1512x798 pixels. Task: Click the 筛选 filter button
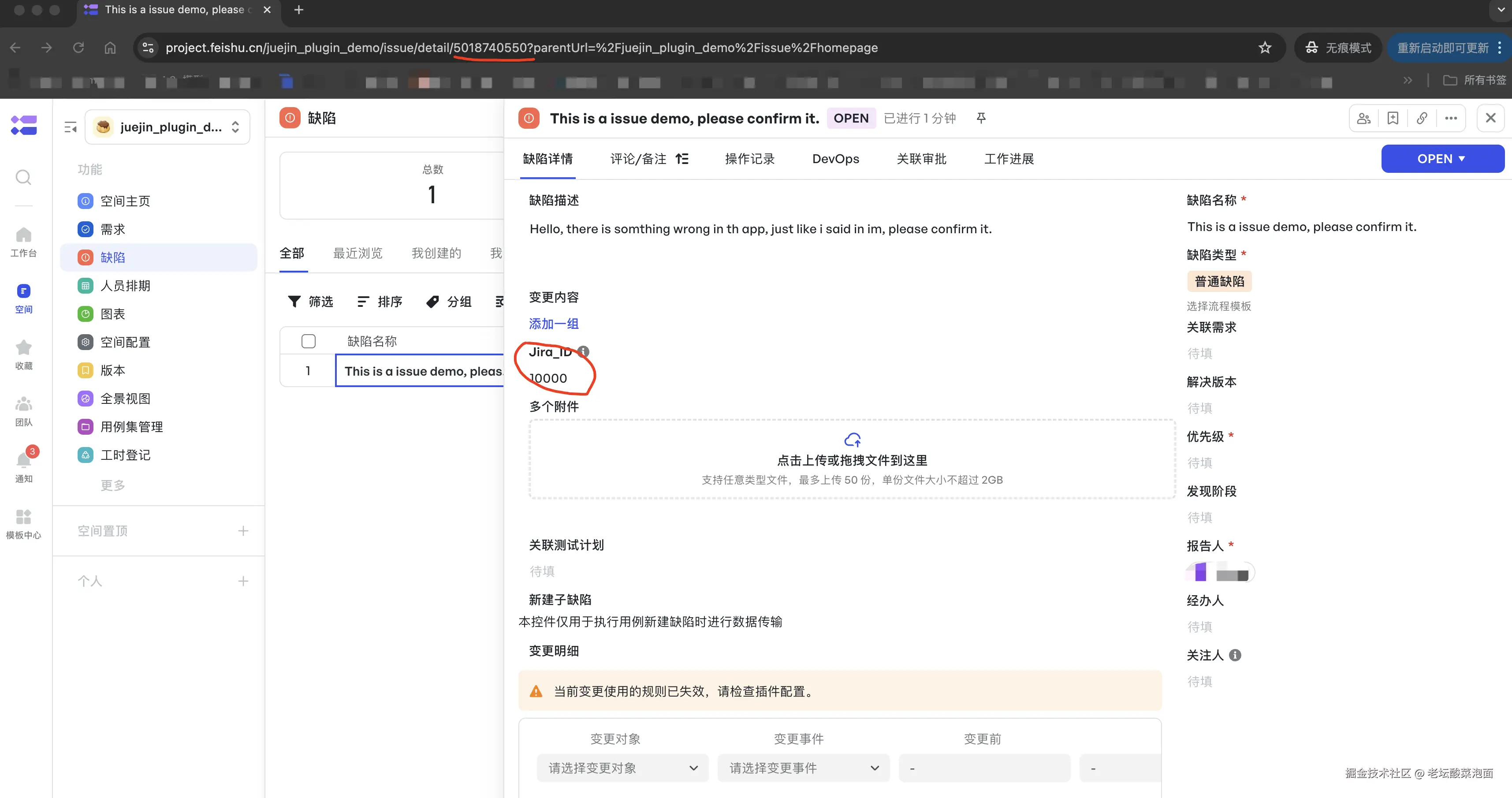(310, 301)
